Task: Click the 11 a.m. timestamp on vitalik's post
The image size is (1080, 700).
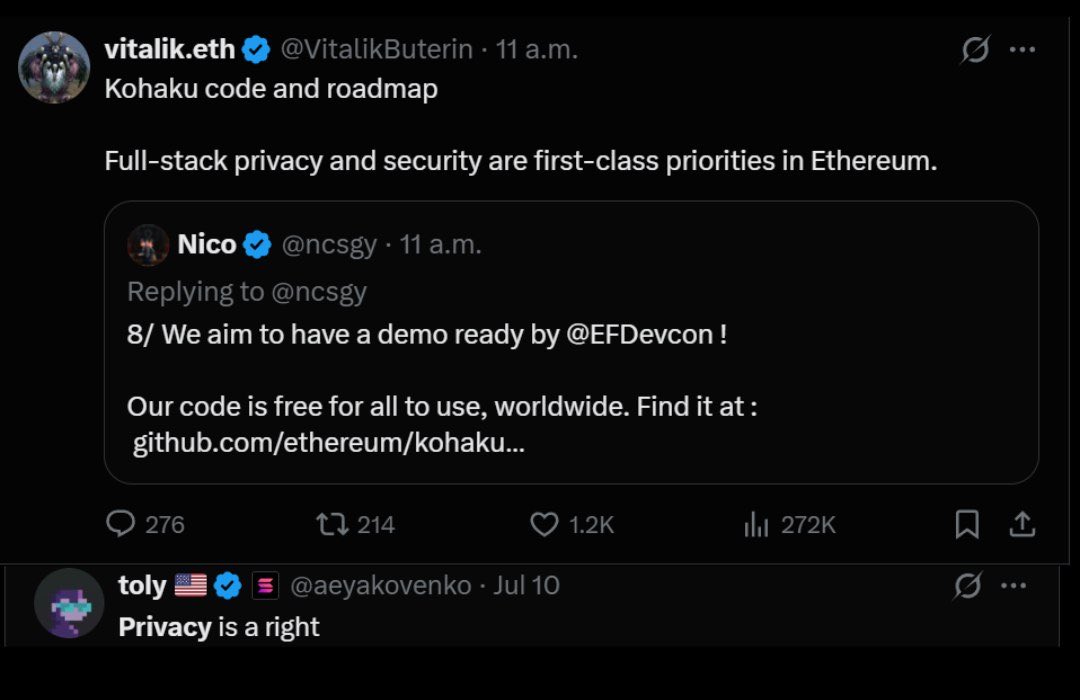Action: (537, 49)
